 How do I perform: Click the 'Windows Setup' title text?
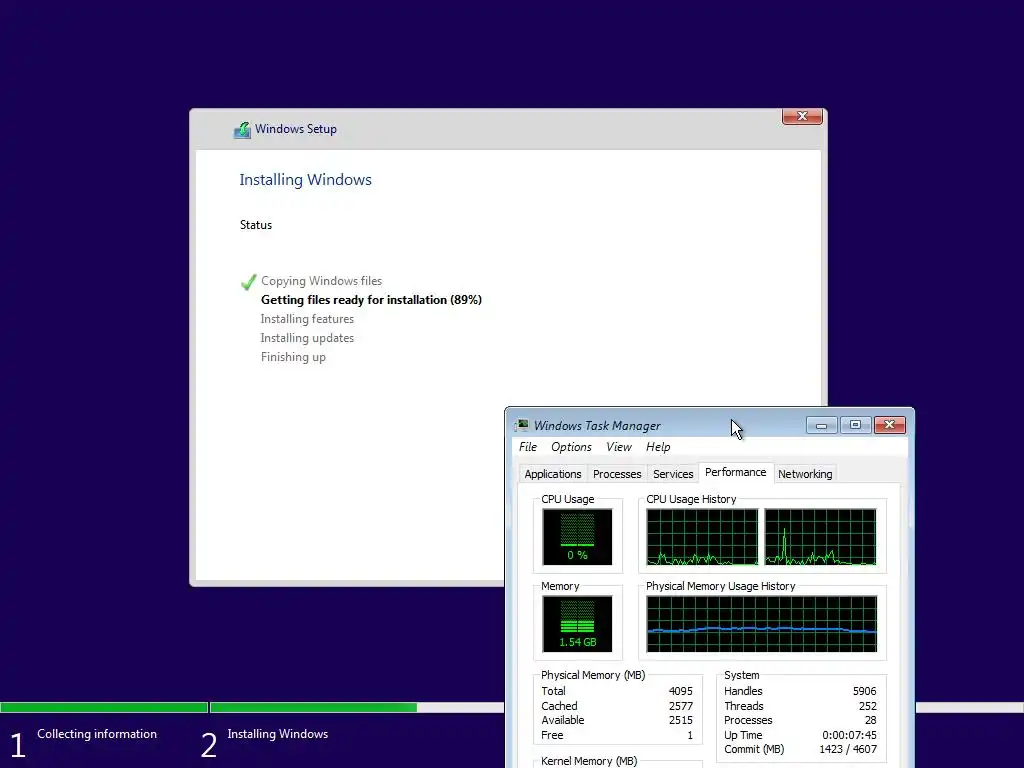click(x=296, y=129)
